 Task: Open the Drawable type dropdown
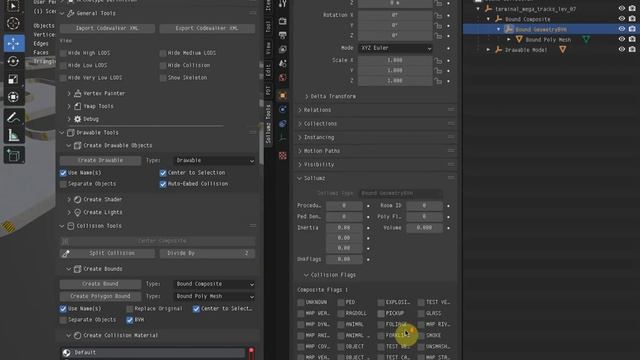click(215, 160)
